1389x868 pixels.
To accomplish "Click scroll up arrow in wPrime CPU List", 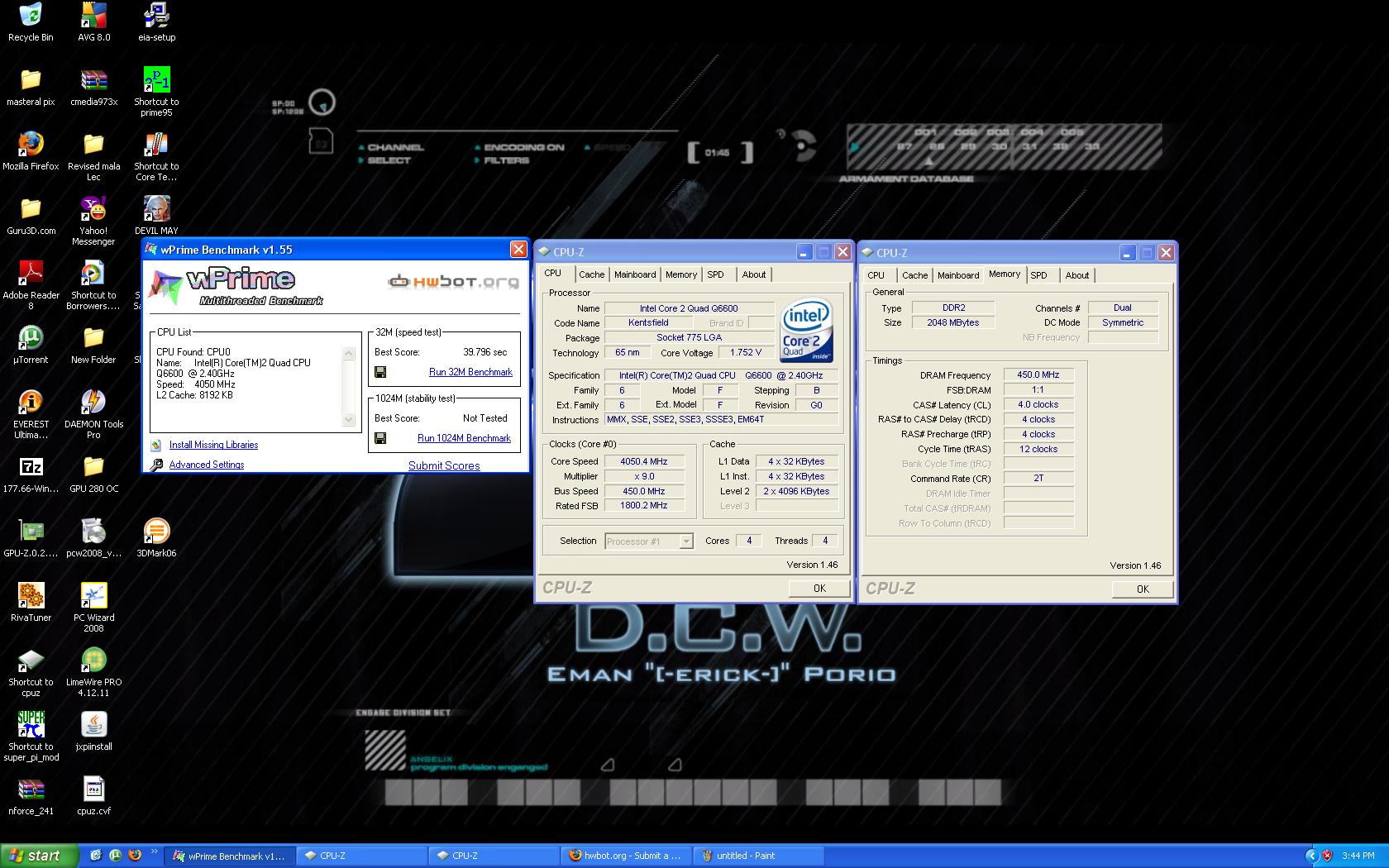I will pyautogui.click(x=349, y=354).
